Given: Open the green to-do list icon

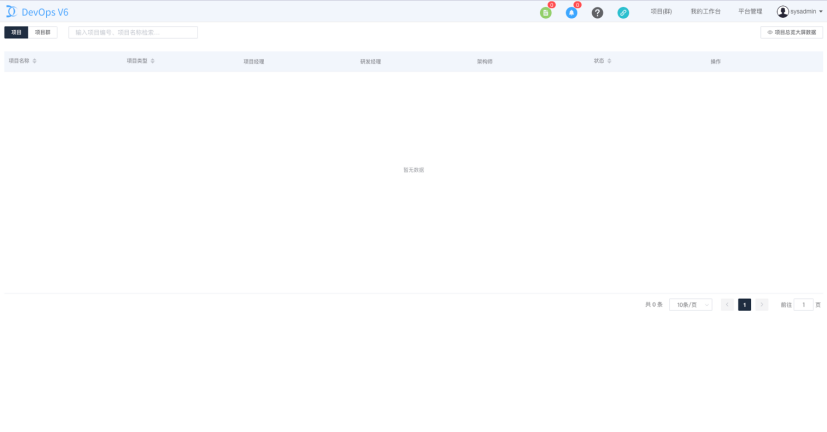Looking at the screenshot, I should click(x=545, y=13).
